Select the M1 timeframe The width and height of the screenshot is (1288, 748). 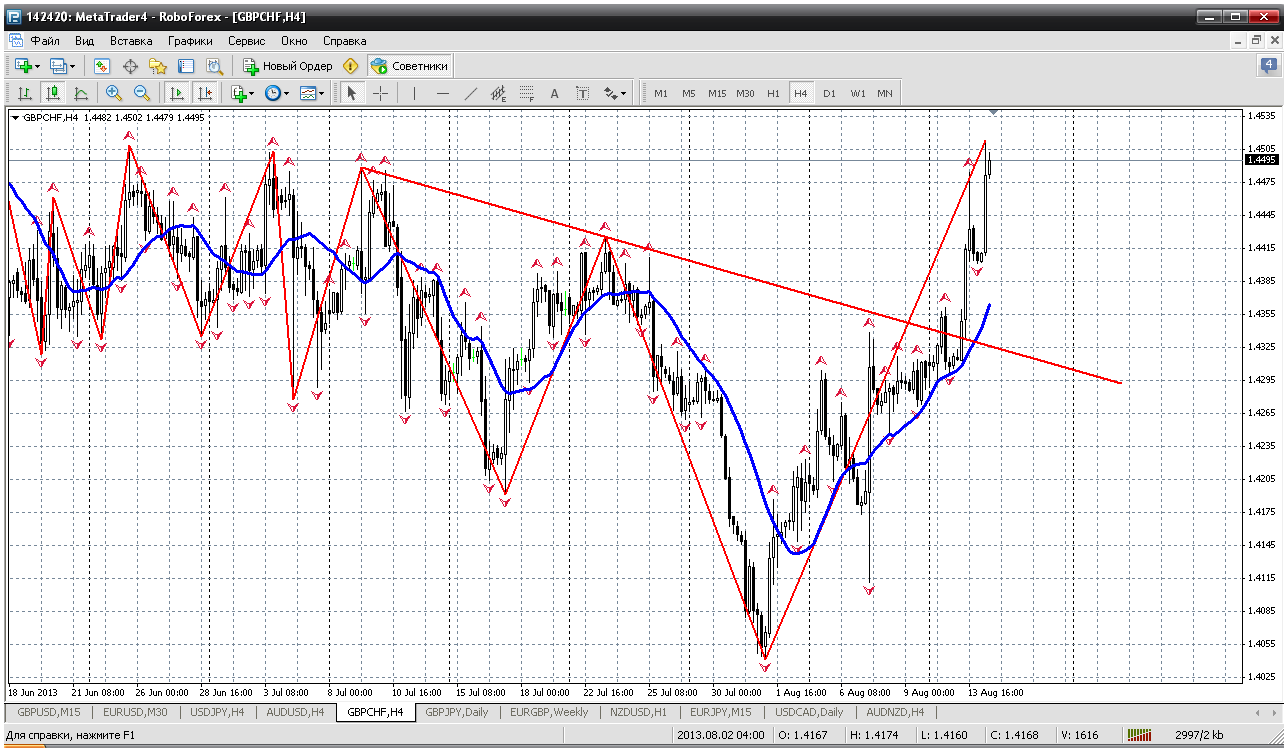pos(661,93)
